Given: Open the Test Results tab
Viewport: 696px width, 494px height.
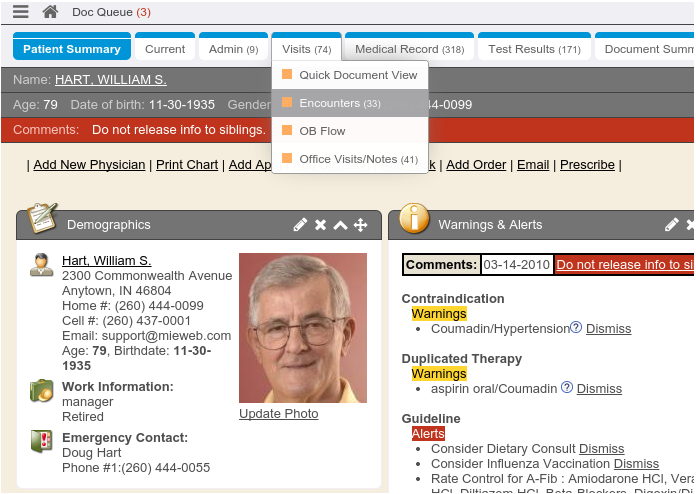Looking at the screenshot, I should tap(534, 49).
